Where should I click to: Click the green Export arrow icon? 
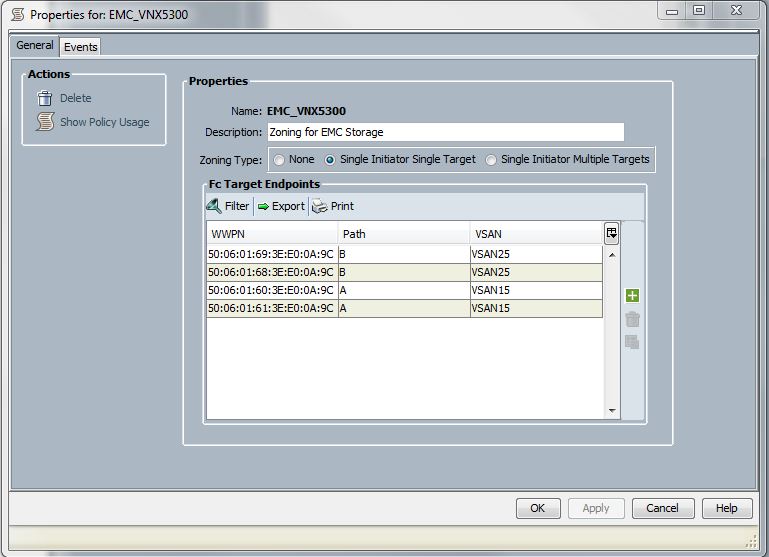(x=263, y=206)
